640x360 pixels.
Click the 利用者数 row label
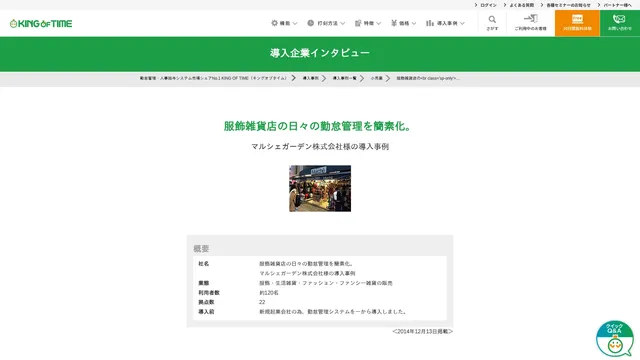(x=209, y=293)
